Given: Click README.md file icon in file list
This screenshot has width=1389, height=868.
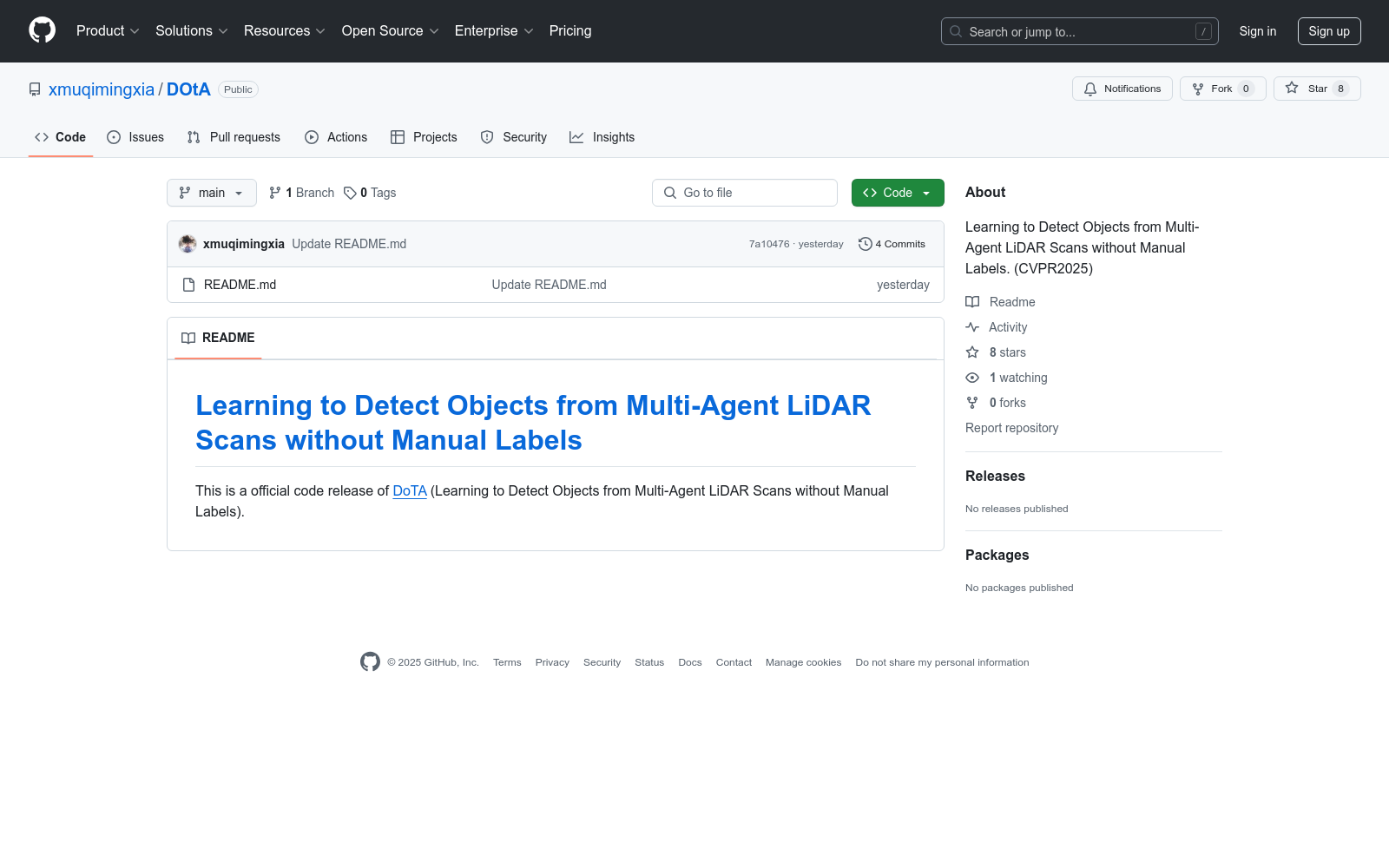Looking at the screenshot, I should (188, 285).
